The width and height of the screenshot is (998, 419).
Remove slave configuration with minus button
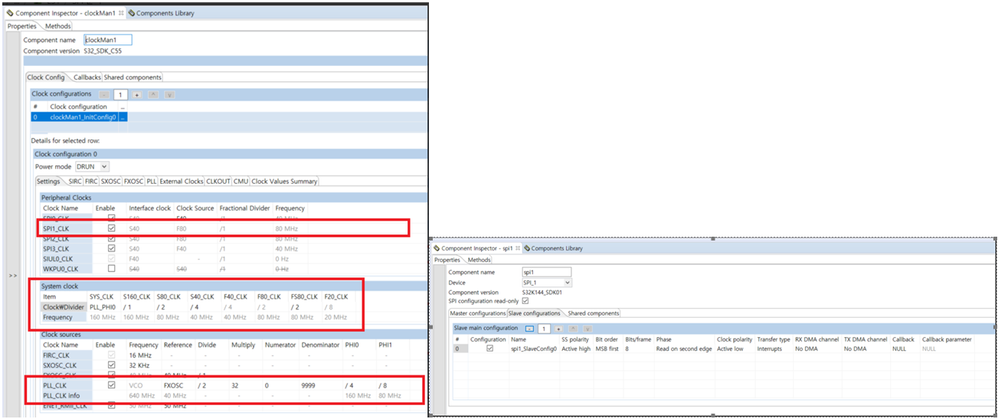click(530, 329)
